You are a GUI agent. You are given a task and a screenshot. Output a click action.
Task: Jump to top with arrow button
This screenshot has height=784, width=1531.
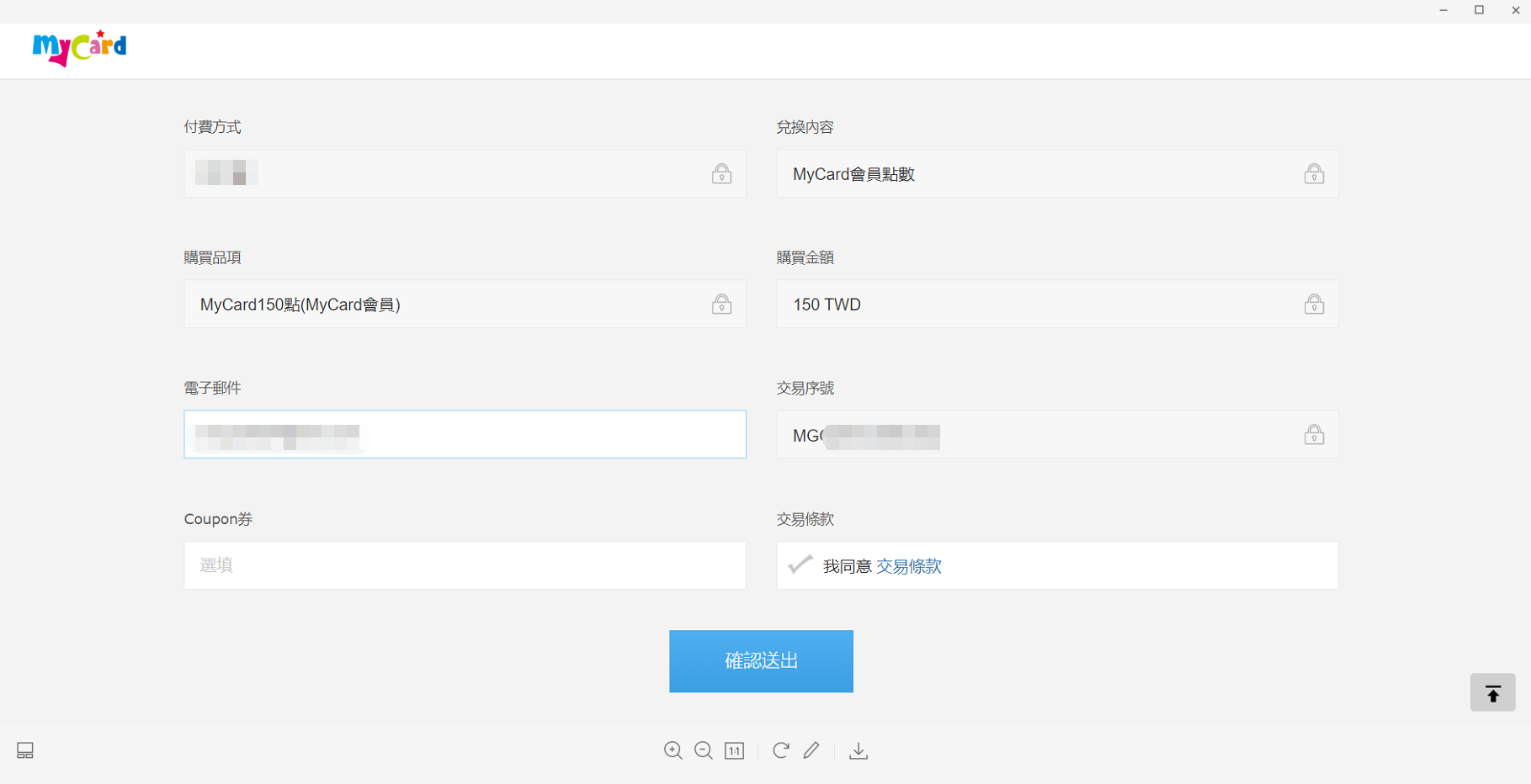click(1493, 692)
